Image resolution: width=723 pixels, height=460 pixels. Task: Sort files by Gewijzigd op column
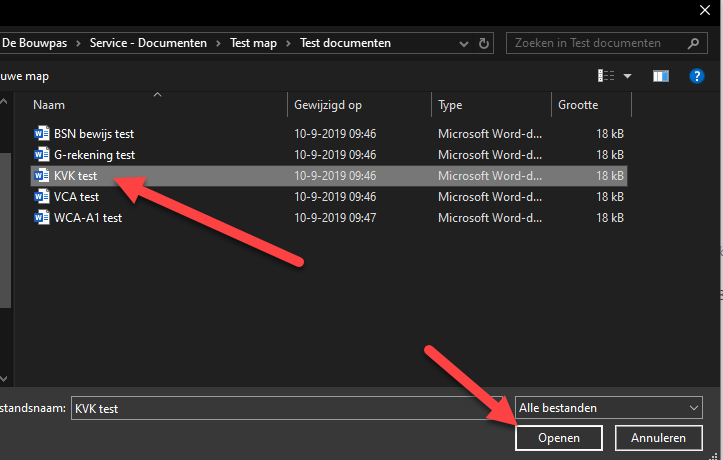point(328,105)
